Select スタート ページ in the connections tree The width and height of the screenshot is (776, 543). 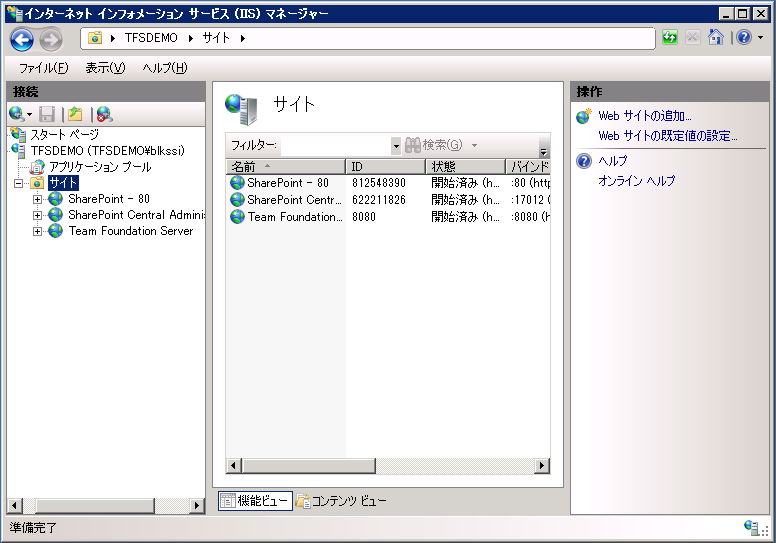pyautogui.click(x=64, y=134)
